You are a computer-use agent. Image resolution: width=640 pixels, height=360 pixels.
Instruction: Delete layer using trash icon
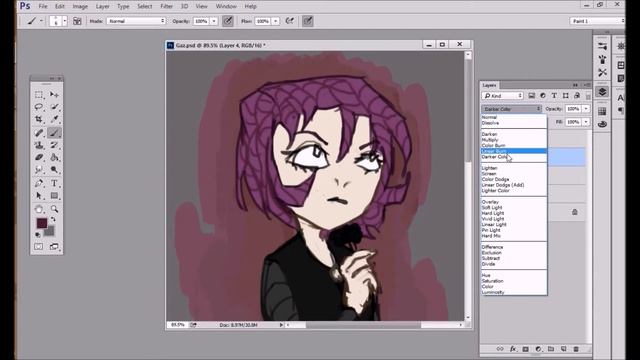point(576,349)
